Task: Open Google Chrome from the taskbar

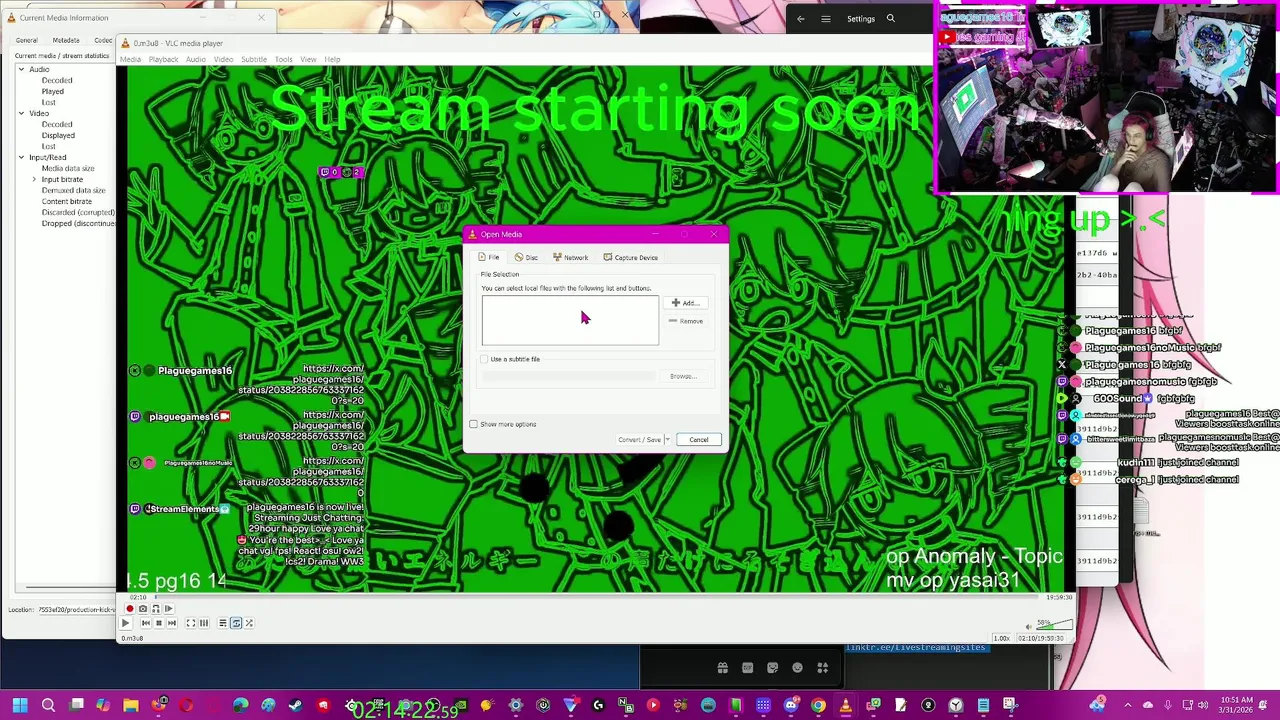Action: (x=818, y=705)
